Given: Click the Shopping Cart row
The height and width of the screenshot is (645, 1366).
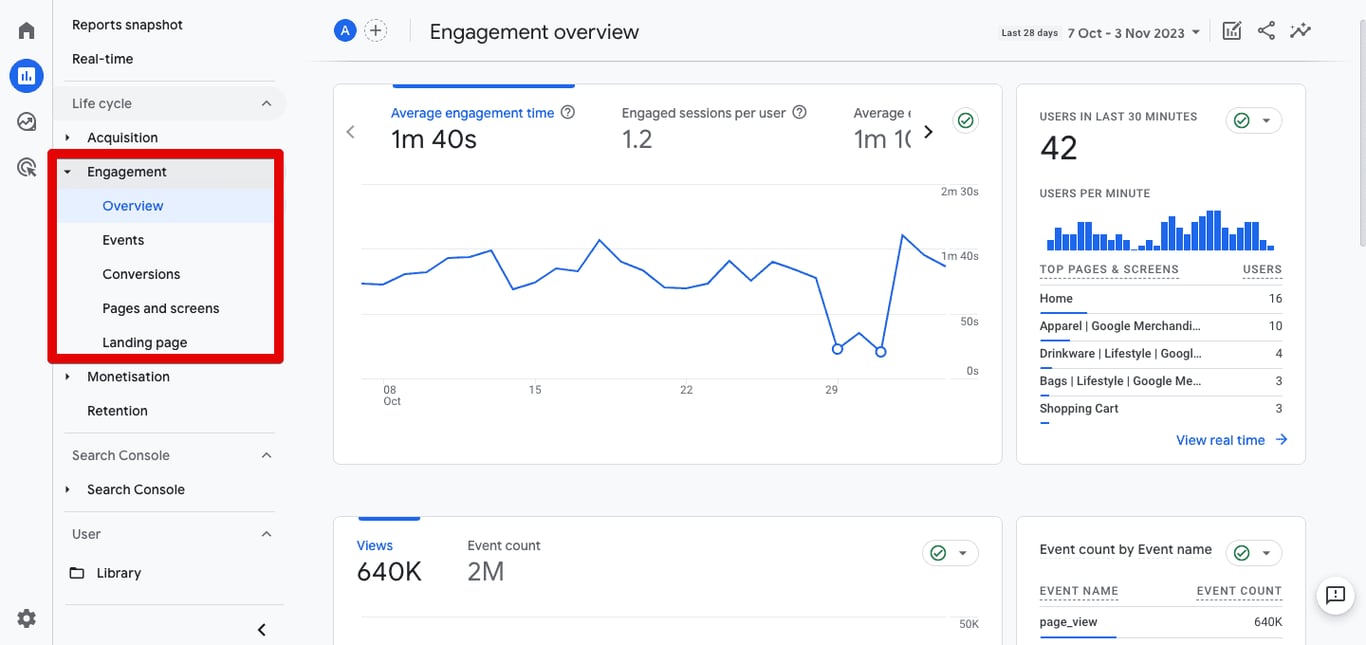Looking at the screenshot, I should (1161, 409).
